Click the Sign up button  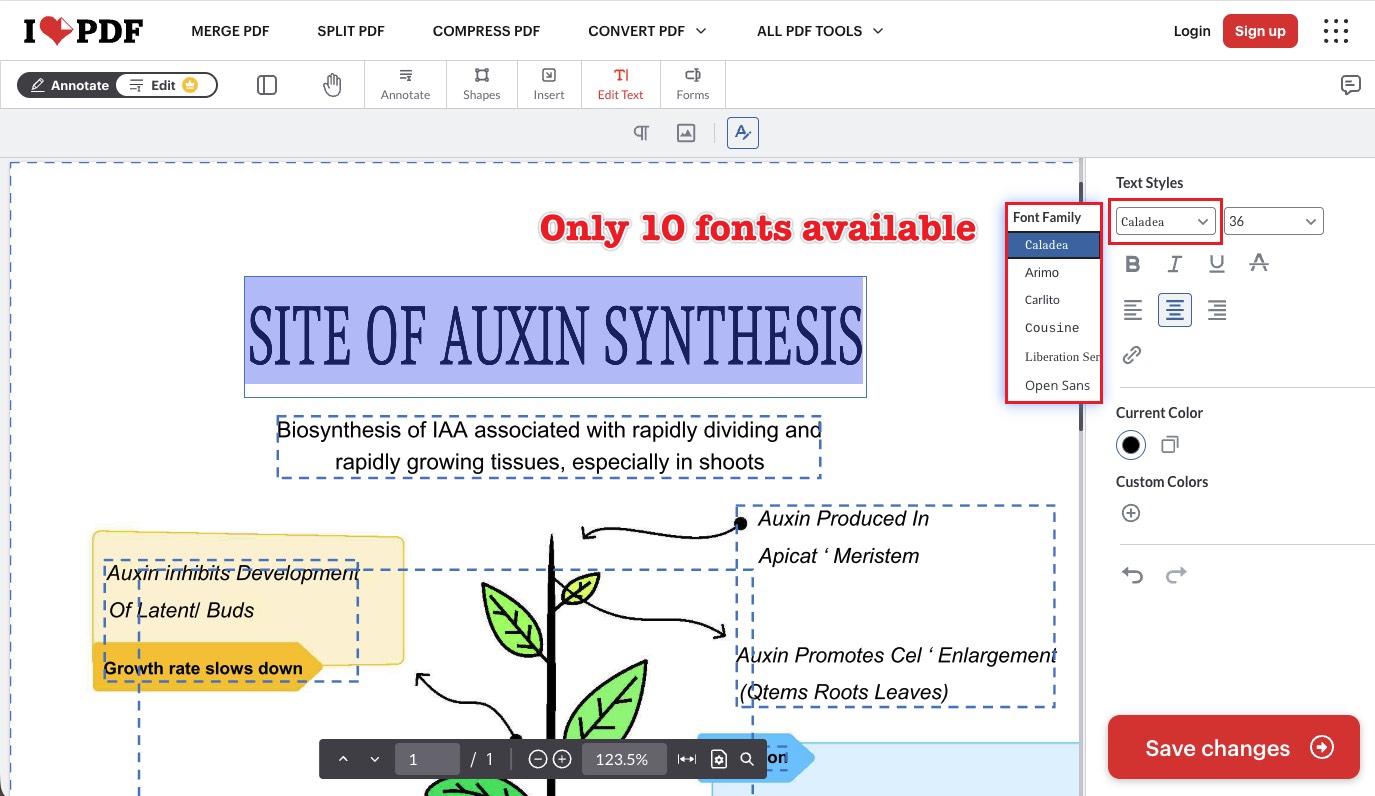pyautogui.click(x=1260, y=31)
